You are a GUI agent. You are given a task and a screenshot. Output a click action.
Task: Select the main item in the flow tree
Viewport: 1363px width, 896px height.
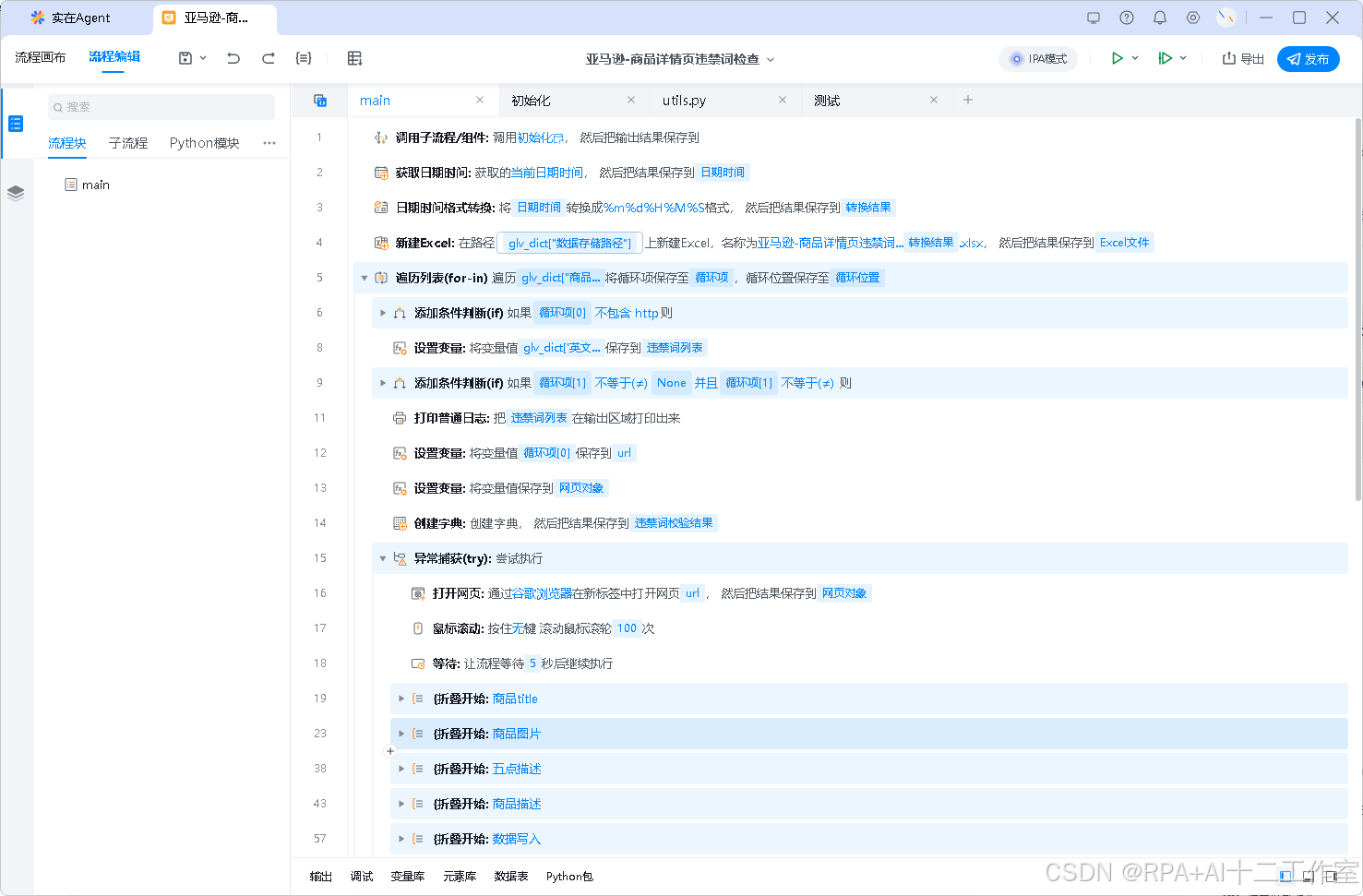pyautogui.click(x=88, y=185)
